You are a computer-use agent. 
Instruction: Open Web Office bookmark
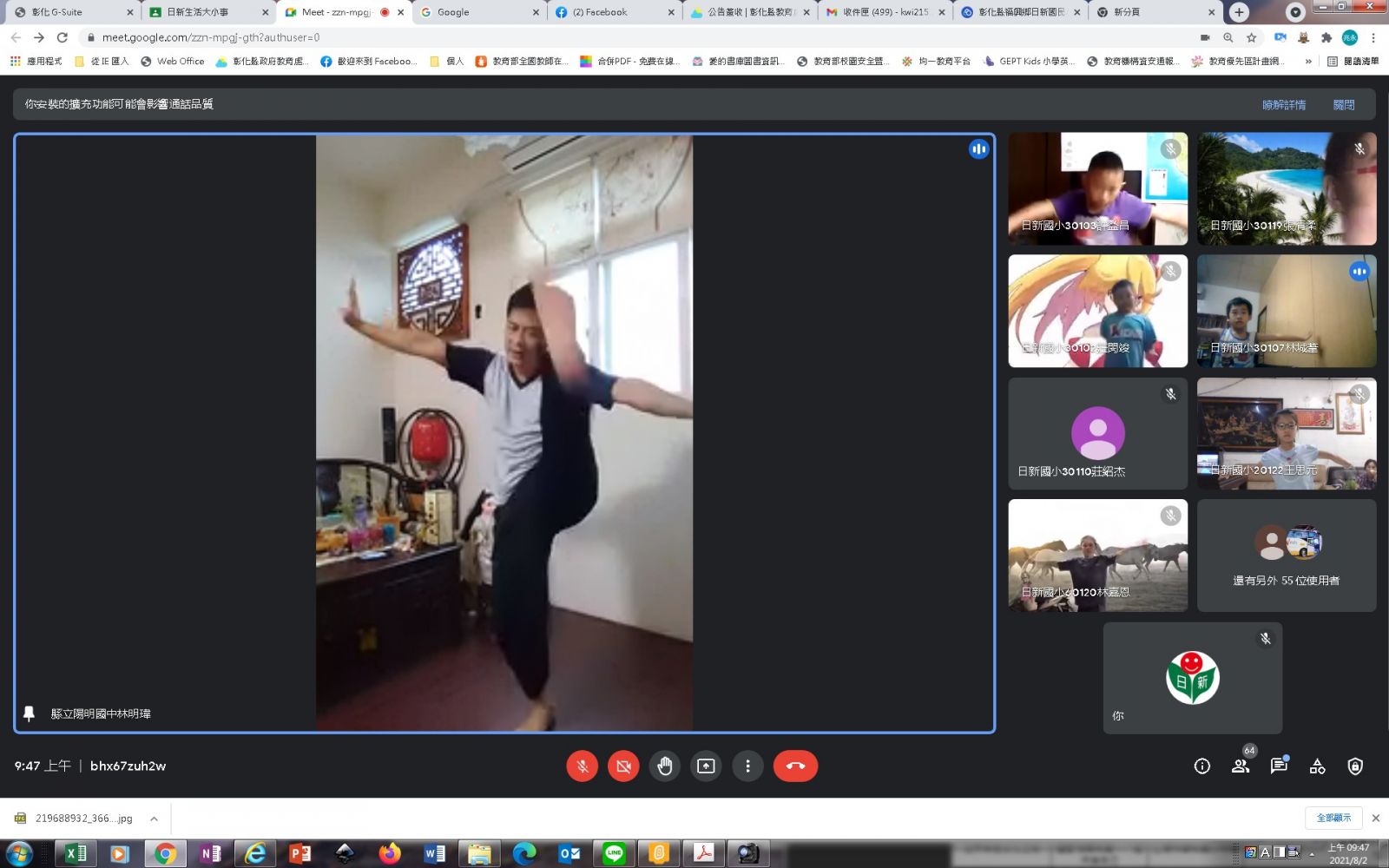pos(172,61)
